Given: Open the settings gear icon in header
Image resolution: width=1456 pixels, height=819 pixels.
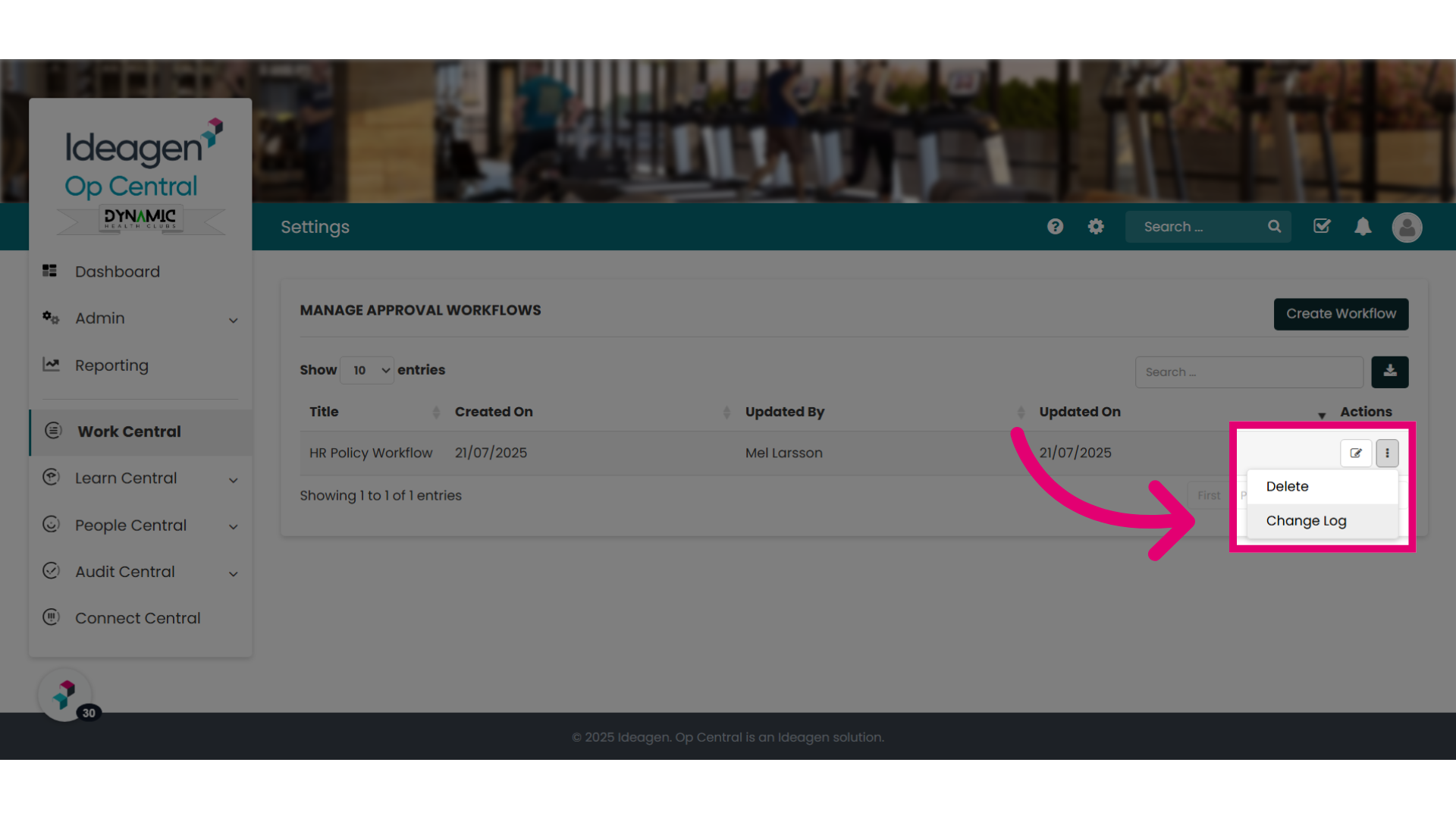Looking at the screenshot, I should point(1096,226).
